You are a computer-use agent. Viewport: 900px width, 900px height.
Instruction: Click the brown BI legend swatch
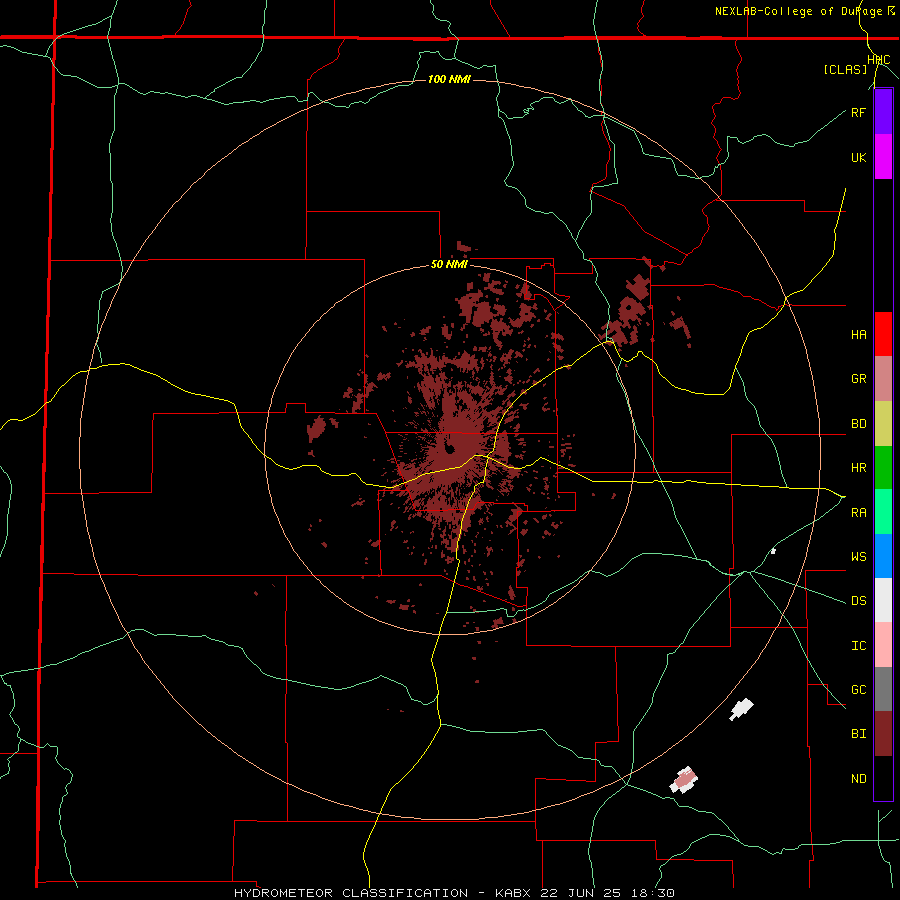883,734
